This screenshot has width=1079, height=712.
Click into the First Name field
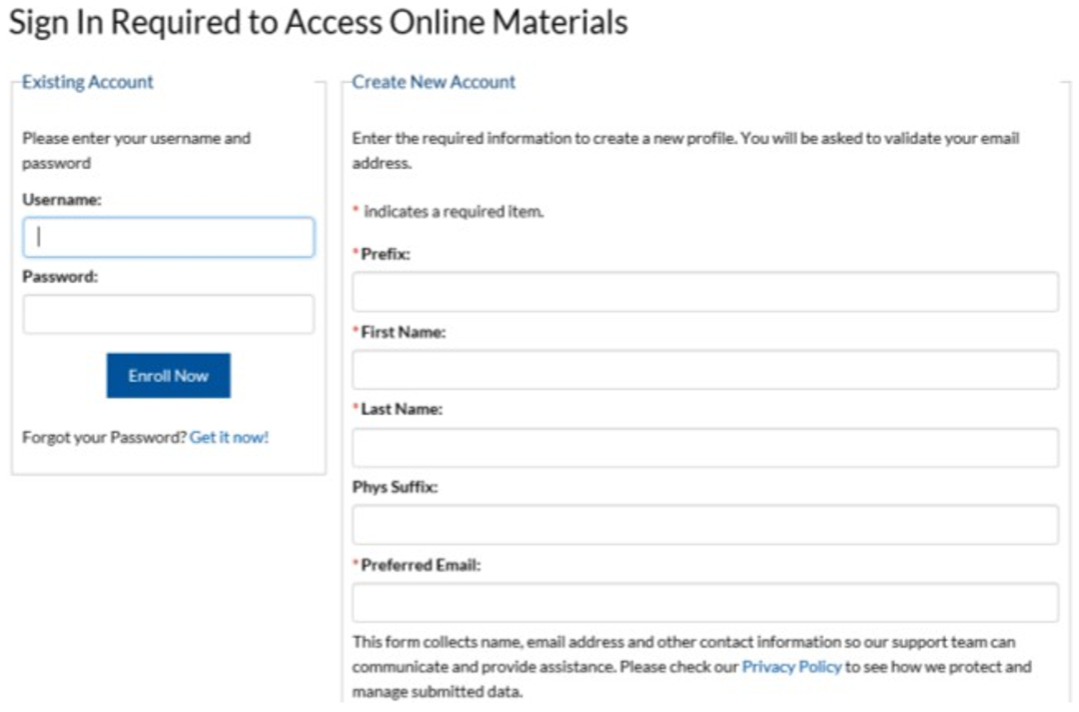[x=704, y=370]
